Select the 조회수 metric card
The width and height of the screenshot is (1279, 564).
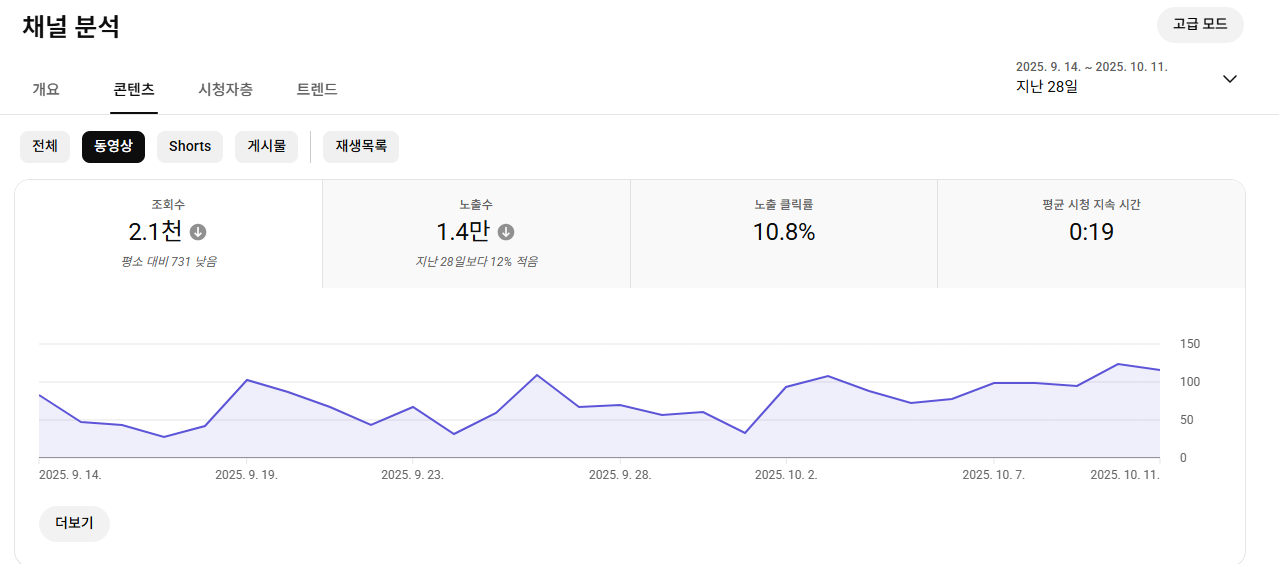[x=168, y=234]
